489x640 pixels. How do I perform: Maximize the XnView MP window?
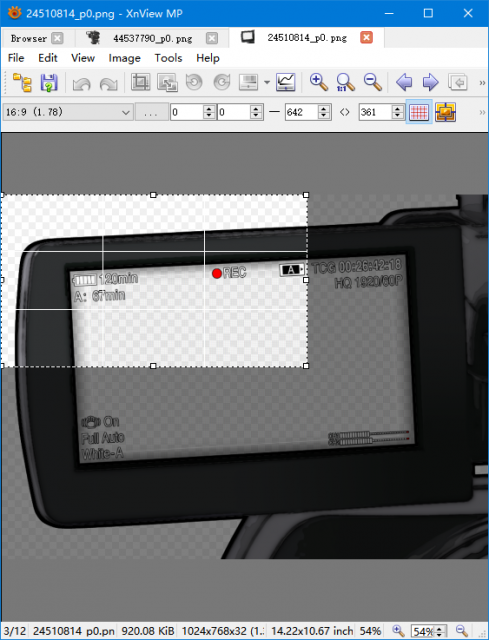tap(428, 13)
